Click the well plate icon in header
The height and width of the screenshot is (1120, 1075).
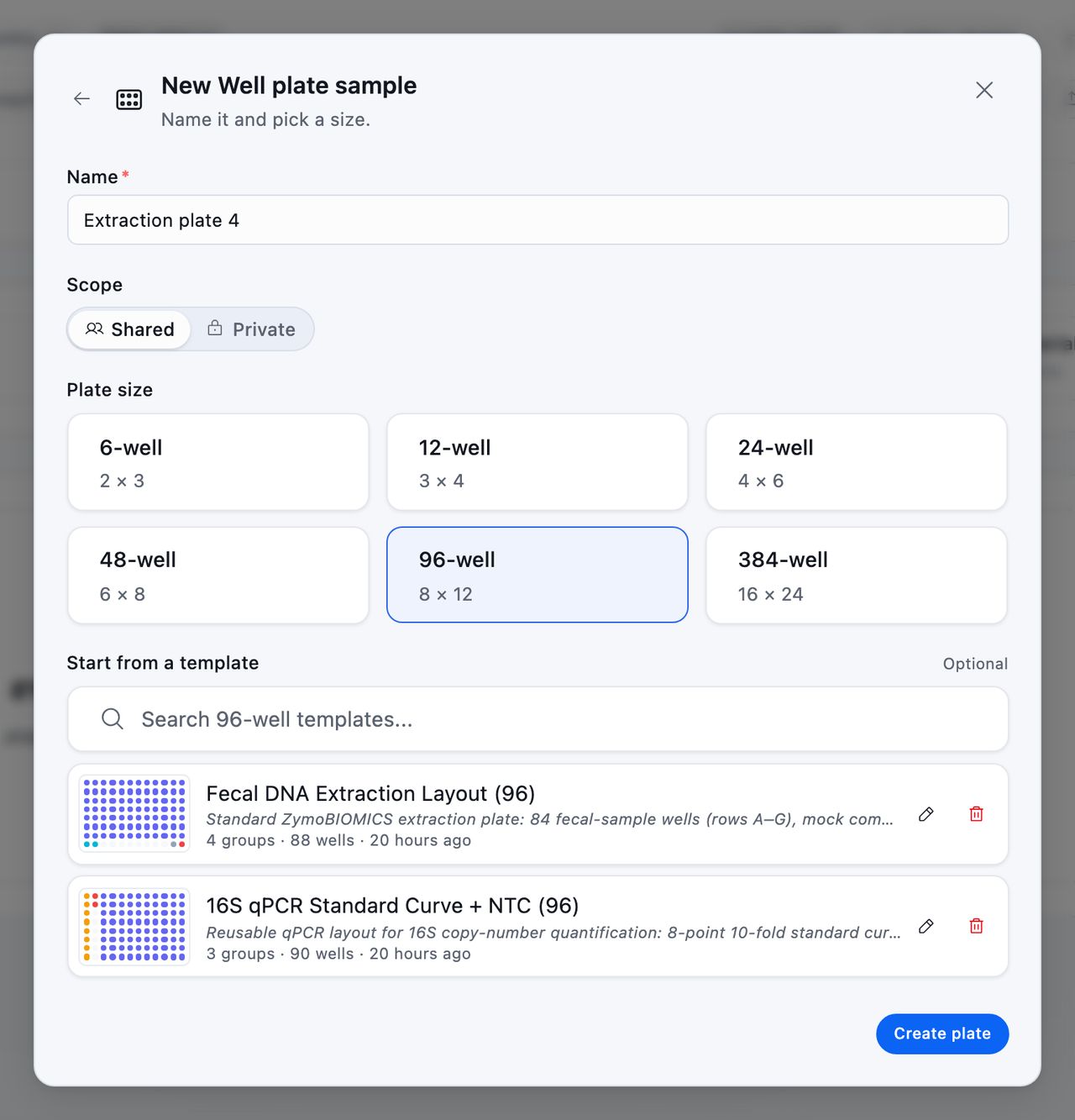[128, 99]
